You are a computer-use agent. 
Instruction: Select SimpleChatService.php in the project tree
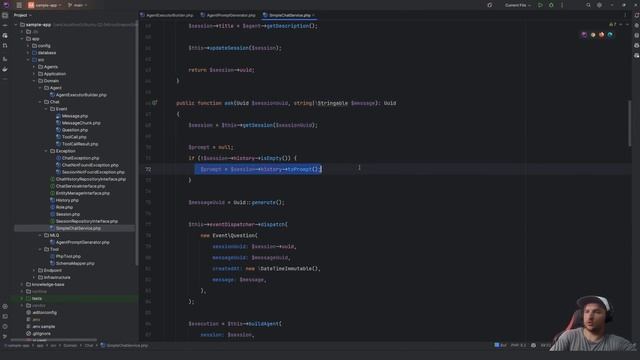75,228
